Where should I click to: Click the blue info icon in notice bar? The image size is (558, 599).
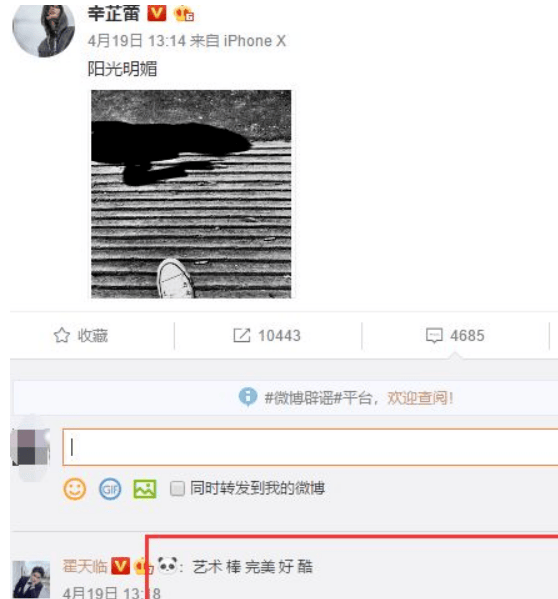[x=247, y=397]
